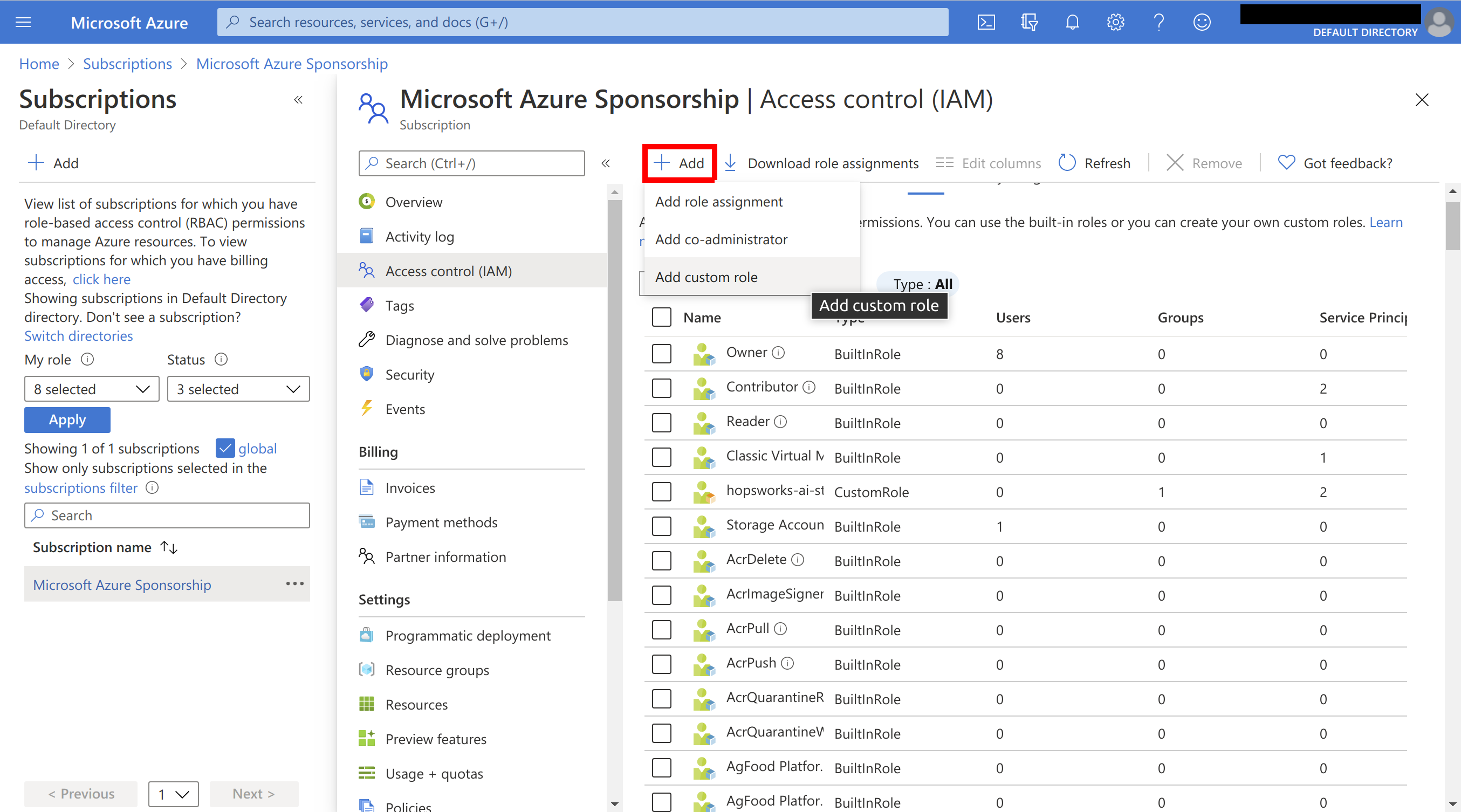1461x812 pixels.
Task: Click info icon next to Owner role
Action: click(779, 353)
